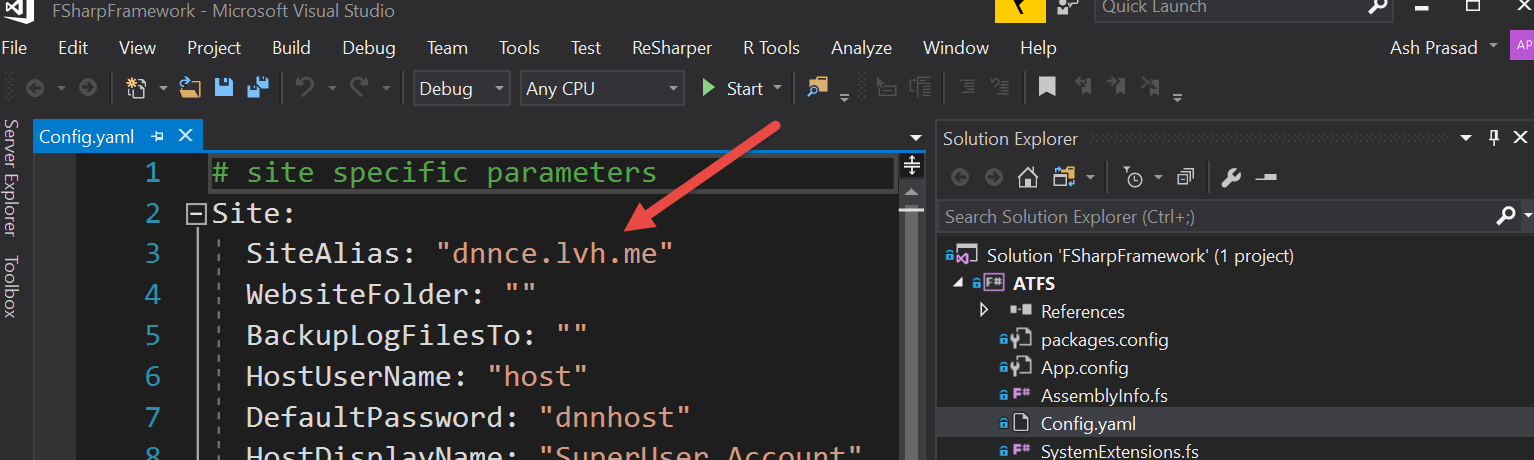Viewport: 1534px width, 460px height.
Task: Expand the References node
Action: point(984,311)
